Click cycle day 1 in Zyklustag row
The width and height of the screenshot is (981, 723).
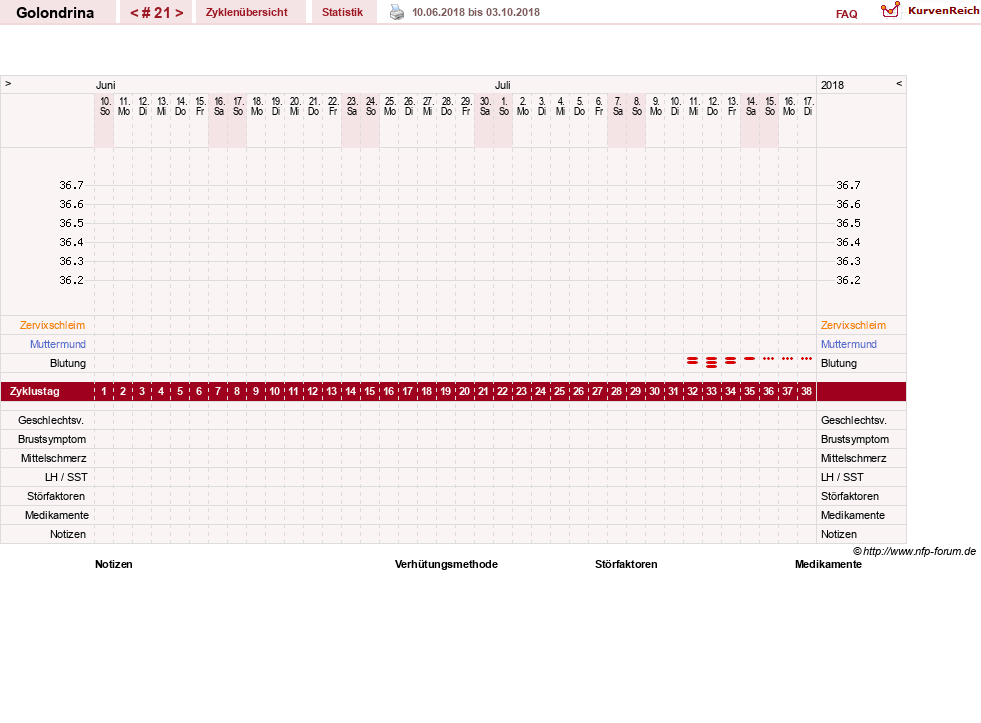click(104, 392)
